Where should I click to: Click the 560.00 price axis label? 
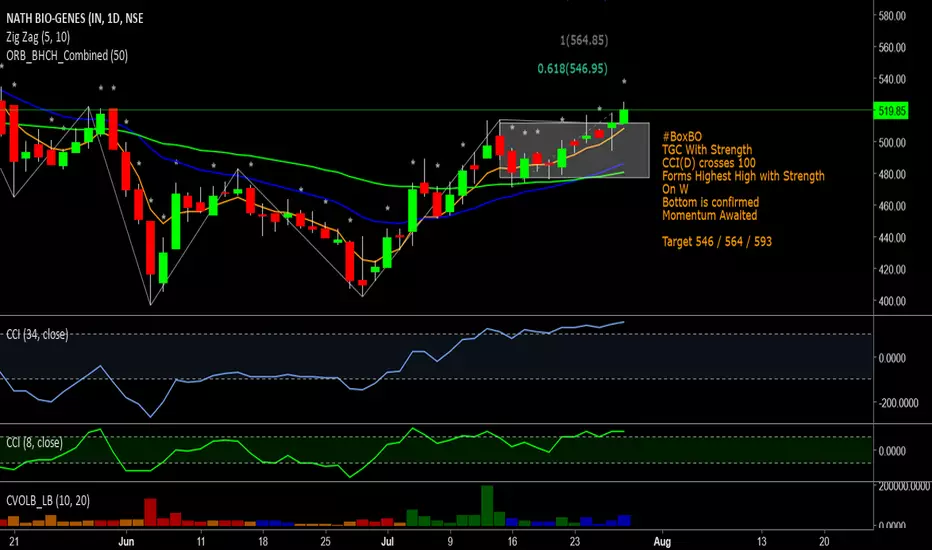pos(892,48)
